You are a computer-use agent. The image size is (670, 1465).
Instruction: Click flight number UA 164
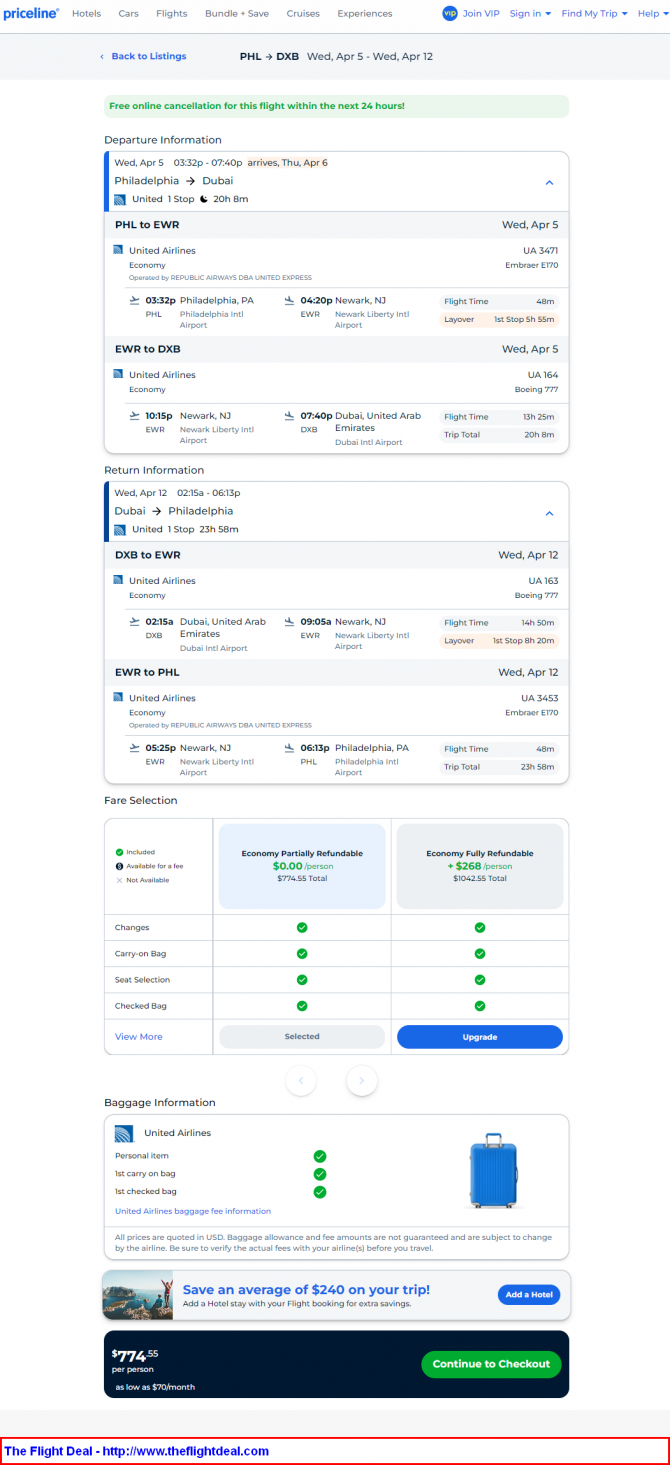pyautogui.click(x=541, y=375)
